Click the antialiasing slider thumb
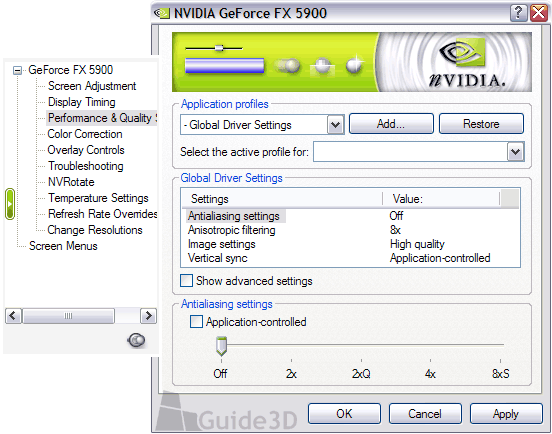The image size is (552, 434). [221, 346]
